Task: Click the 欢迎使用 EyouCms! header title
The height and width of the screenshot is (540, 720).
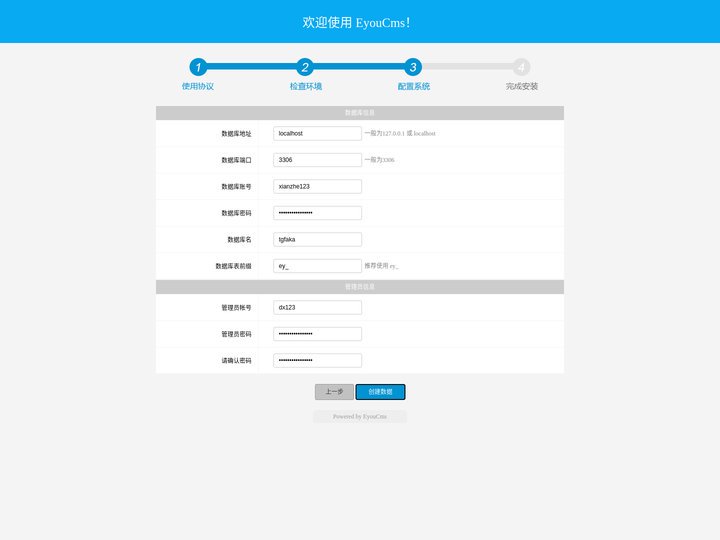Action: [x=356, y=22]
